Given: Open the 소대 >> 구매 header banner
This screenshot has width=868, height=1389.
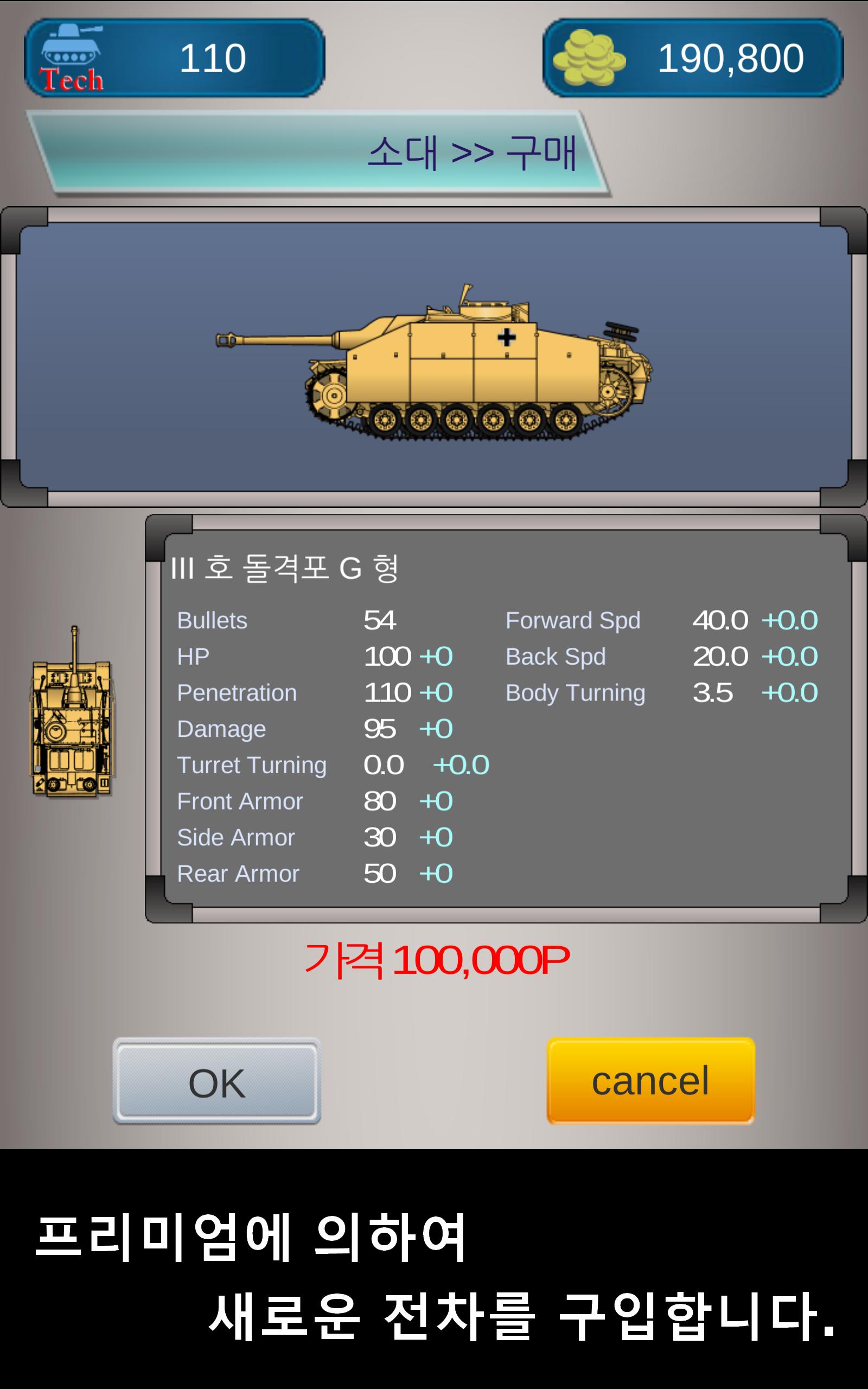Looking at the screenshot, I should (x=318, y=152).
